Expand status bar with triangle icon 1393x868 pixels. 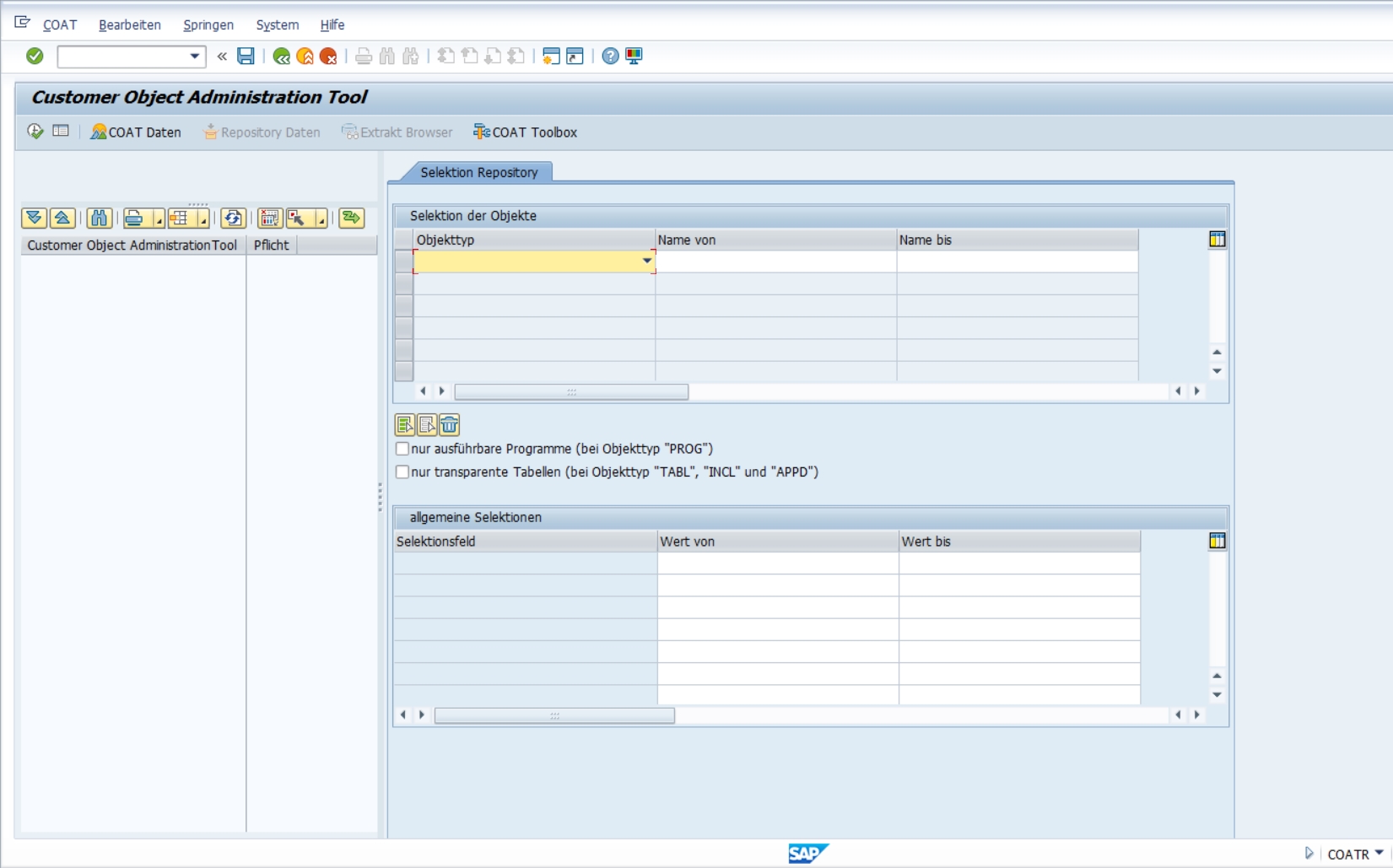1309,854
